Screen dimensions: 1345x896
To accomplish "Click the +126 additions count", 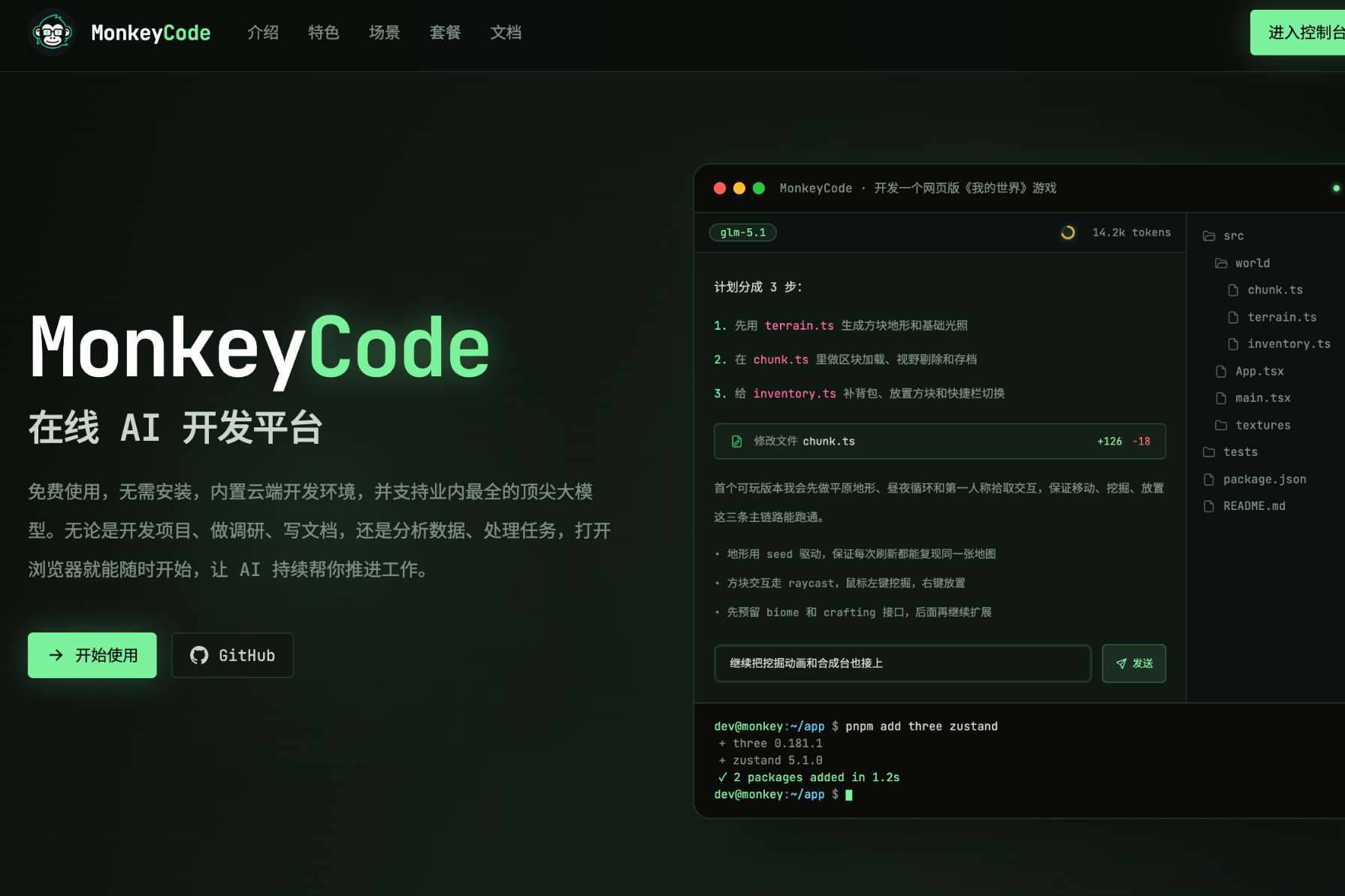I will (1110, 442).
